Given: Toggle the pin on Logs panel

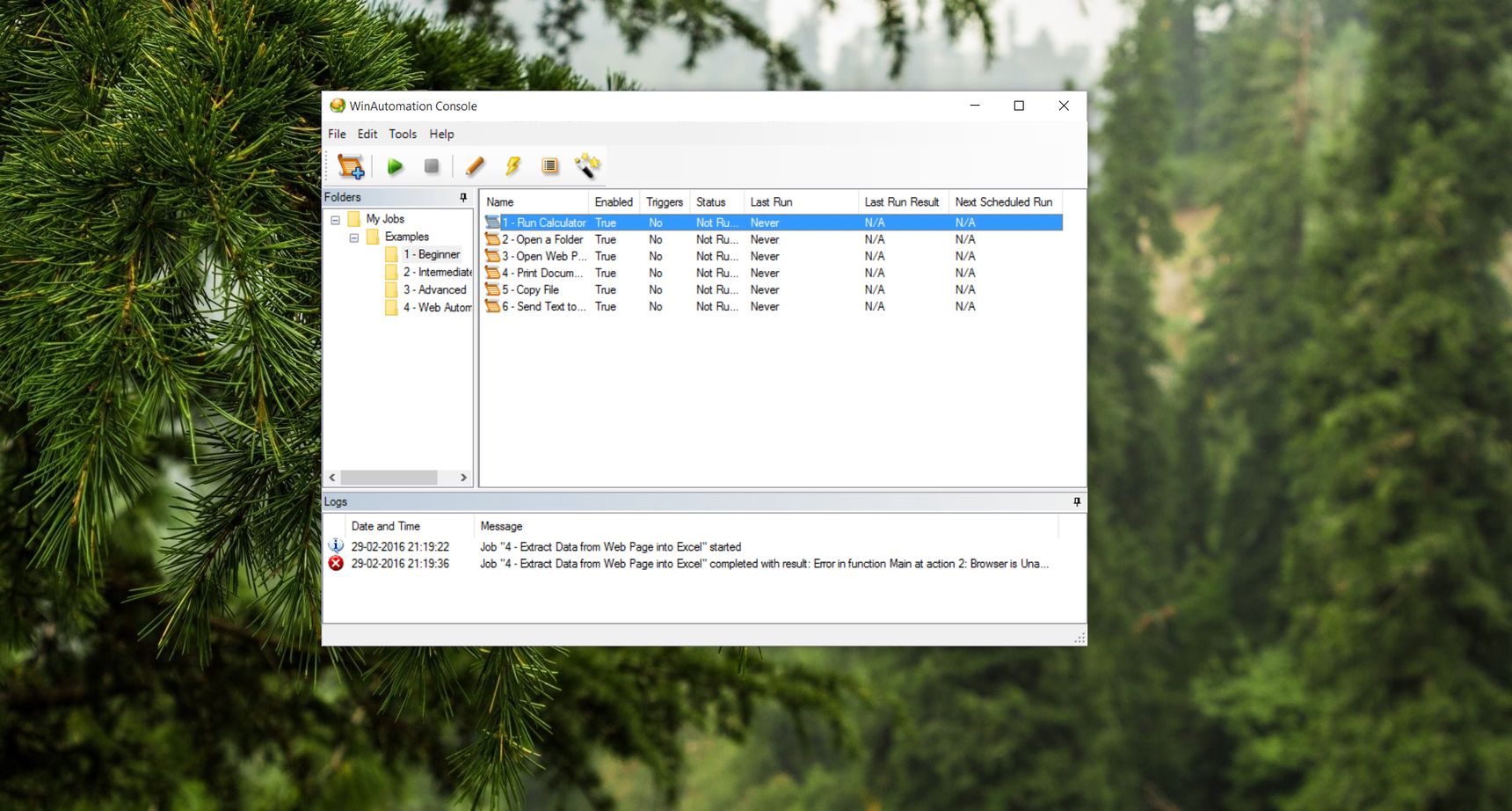Looking at the screenshot, I should (x=1077, y=501).
